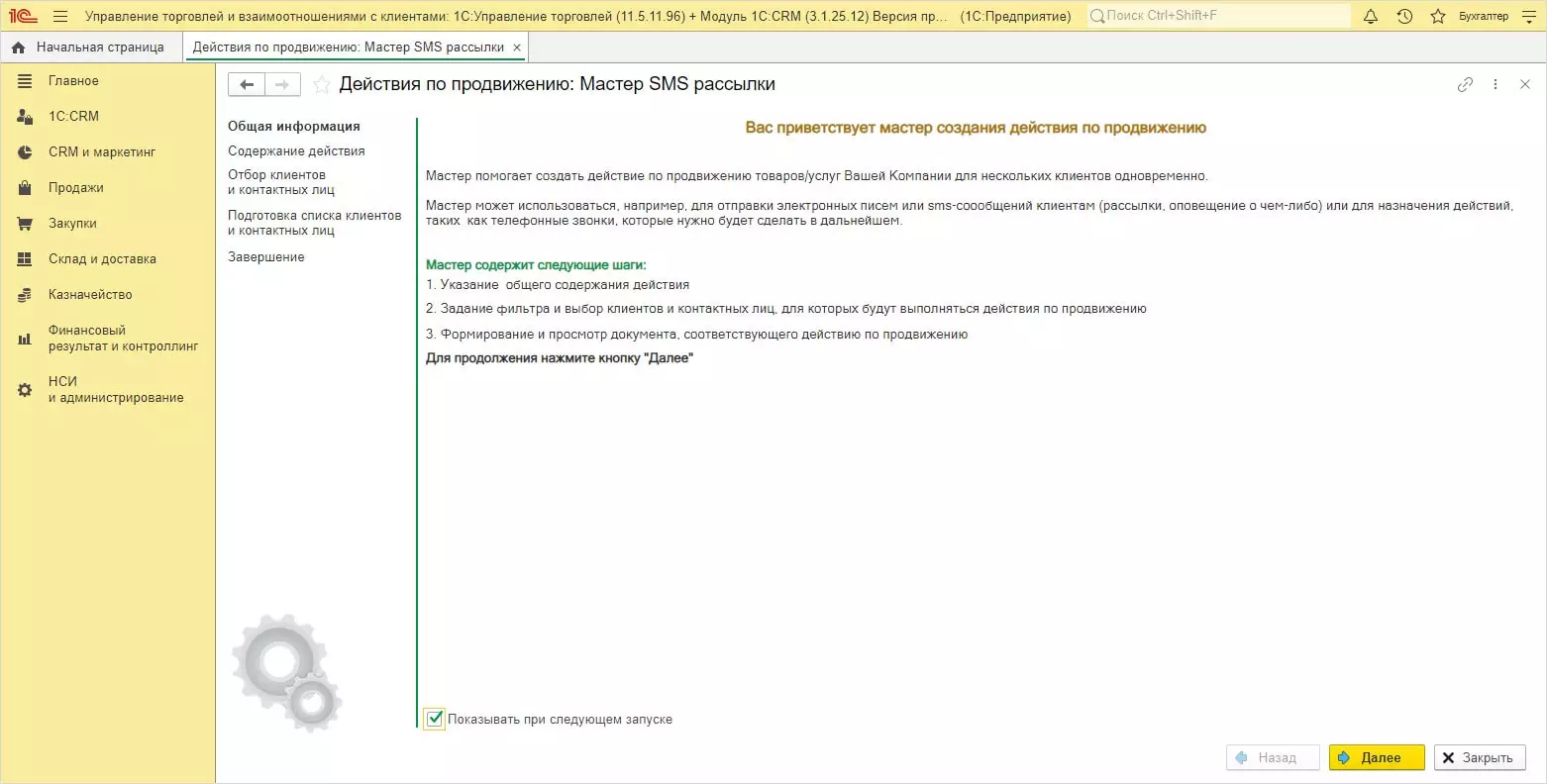The width and height of the screenshot is (1547, 784).
Task: Proceed with the Далее button
Action: [1377, 757]
